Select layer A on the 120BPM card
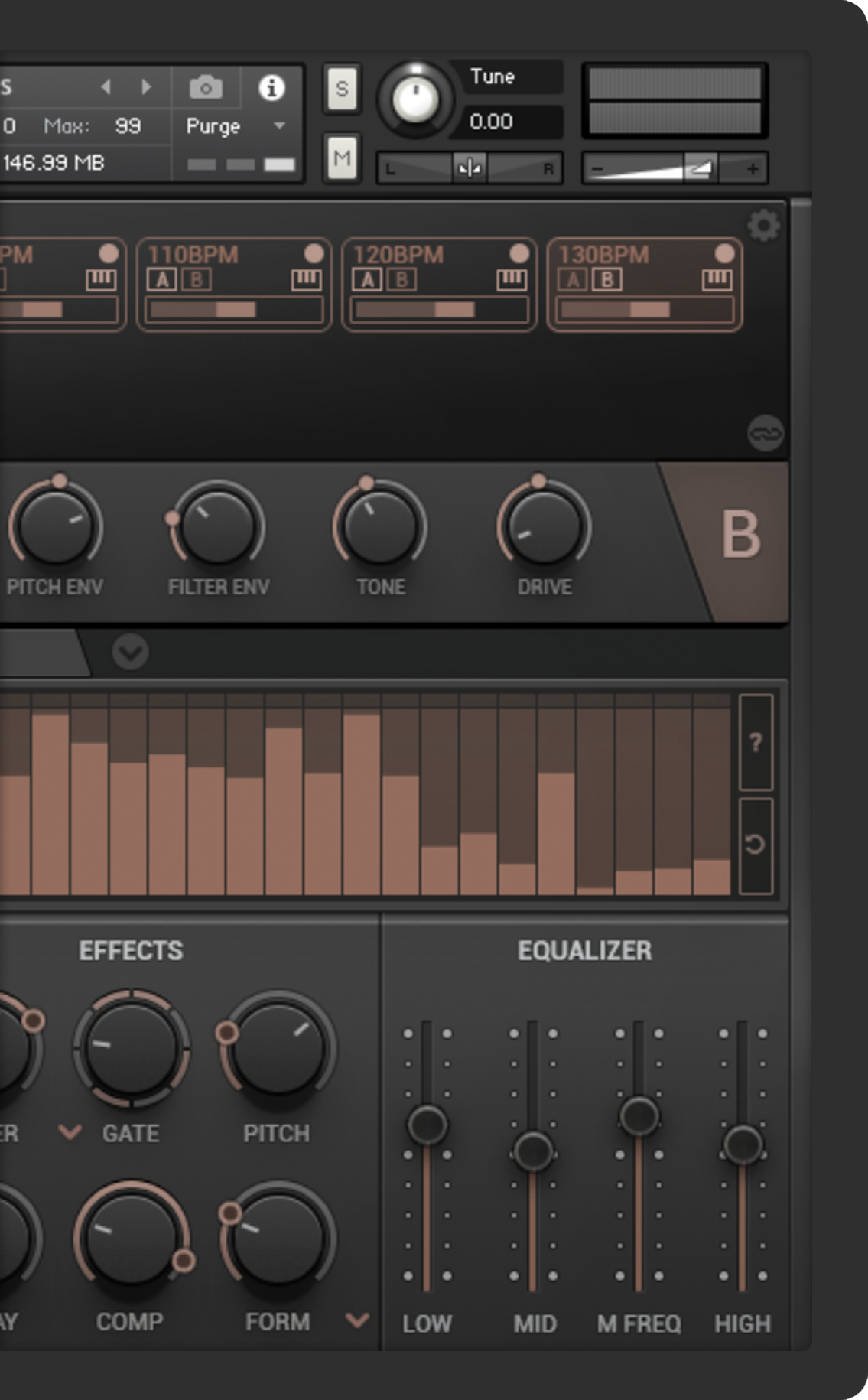Screen dimensions: 868x1400 point(367,281)
